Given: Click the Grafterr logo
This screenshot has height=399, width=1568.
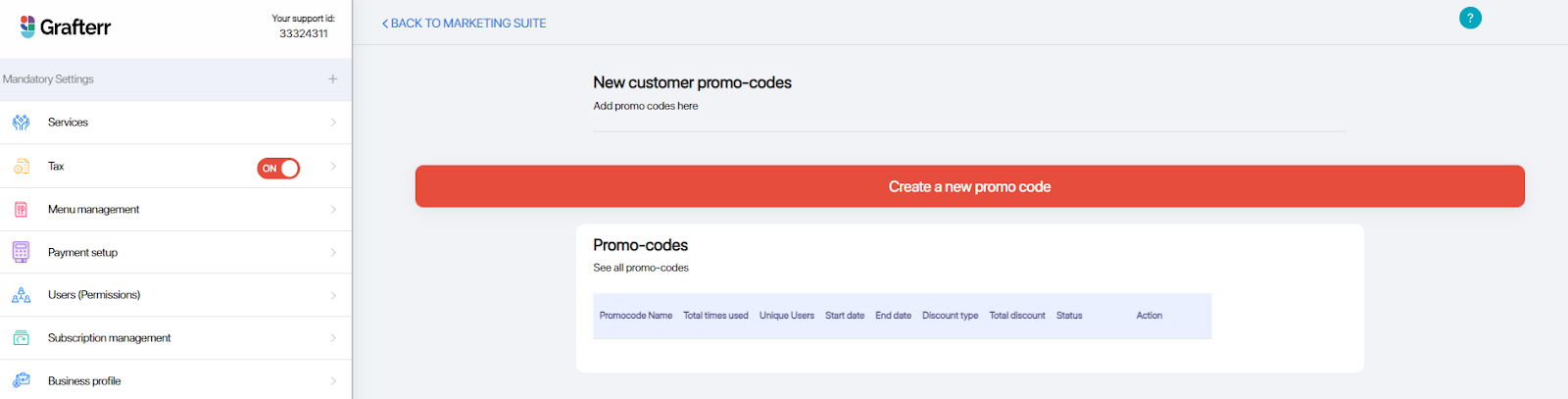Looking at the screenshot, I should (66, 26).
